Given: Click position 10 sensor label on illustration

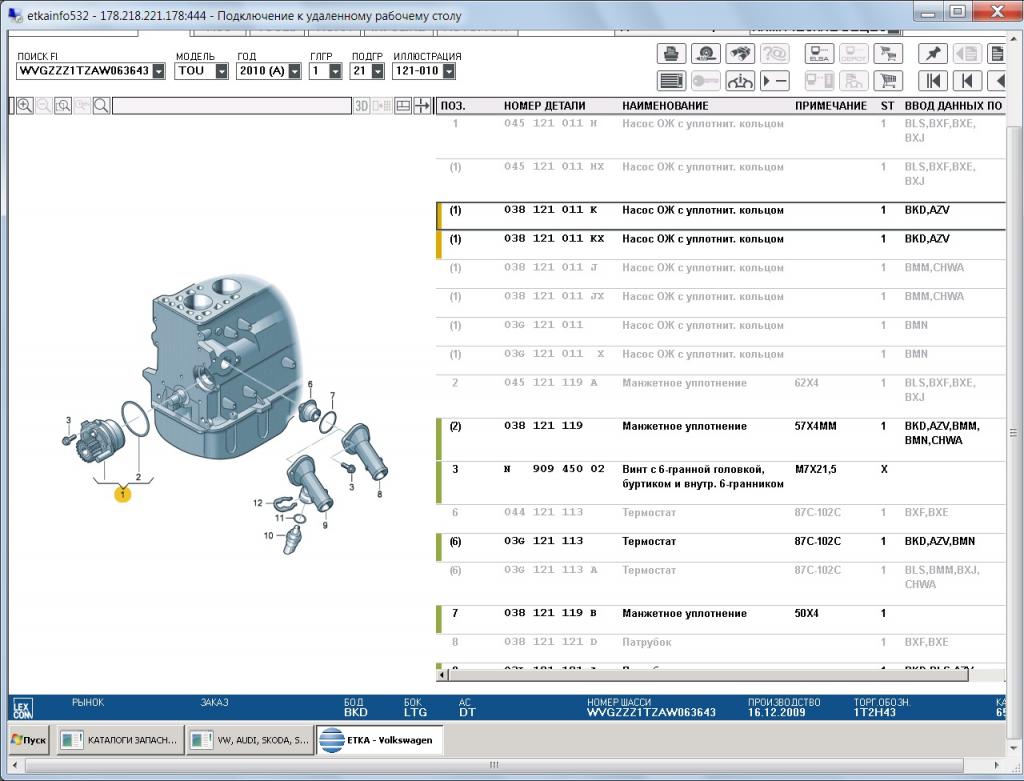Looking at the screenshot, I should point(268,535).
